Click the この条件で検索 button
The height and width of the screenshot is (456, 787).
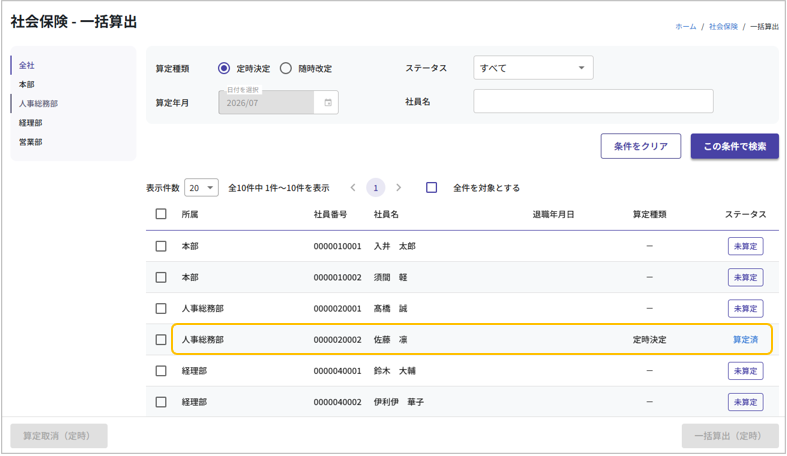click(734, 146)
